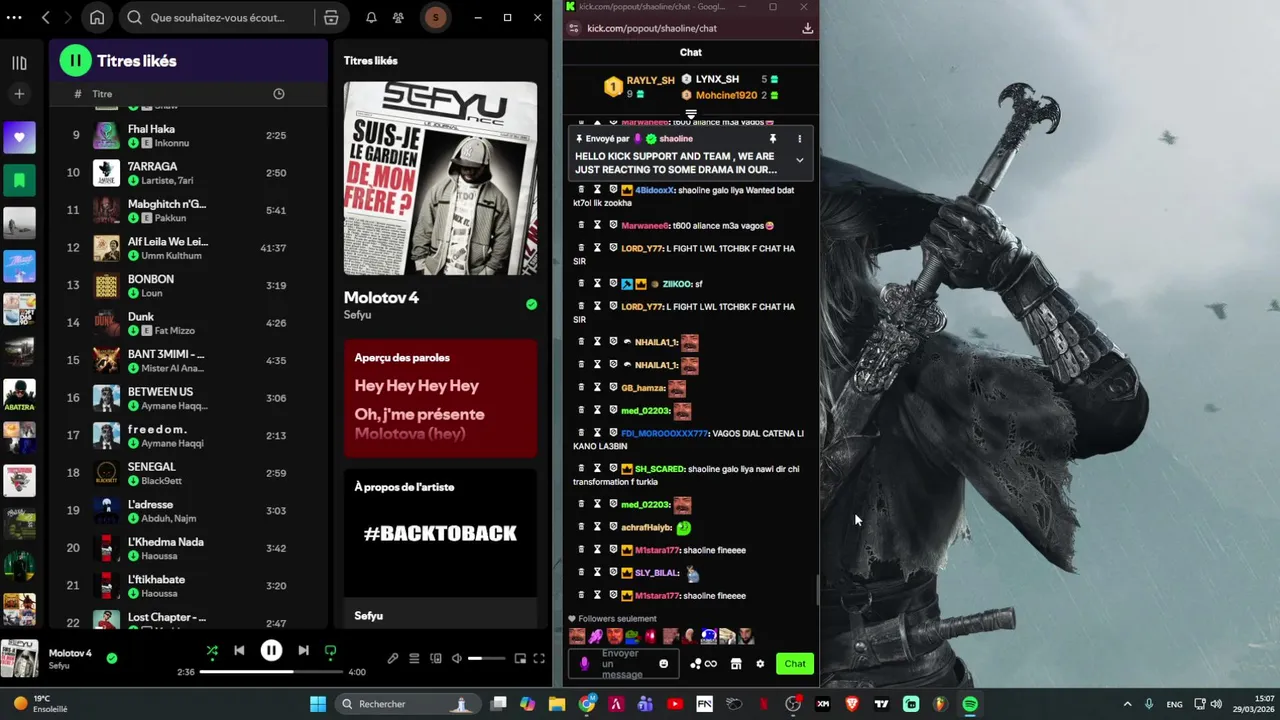Viewport: 1280px width, 720px height.
Task: Go back with Spotify's back arrow
Action: click(x=45, y=18)
